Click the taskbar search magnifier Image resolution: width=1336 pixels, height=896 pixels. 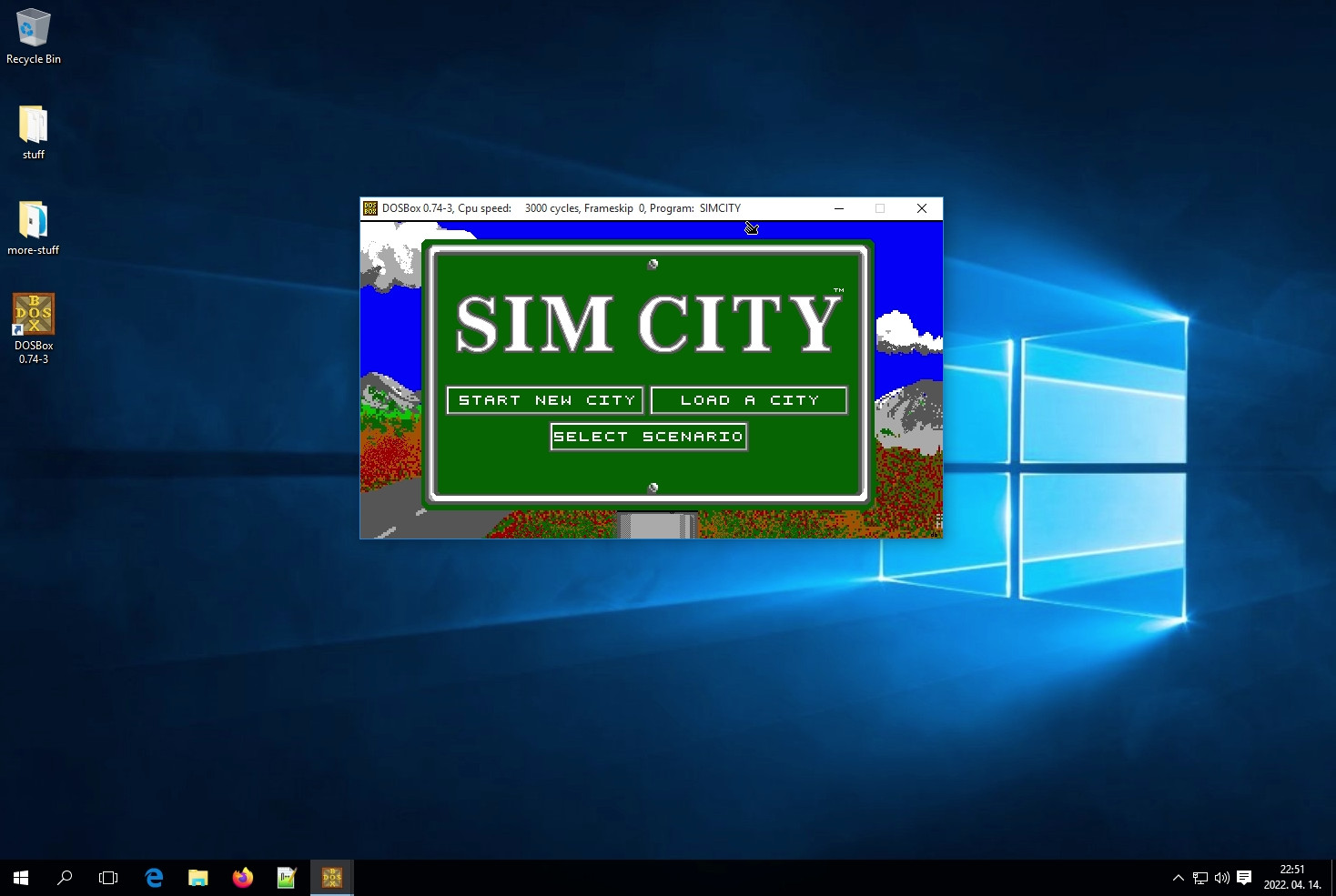[65, 878]
